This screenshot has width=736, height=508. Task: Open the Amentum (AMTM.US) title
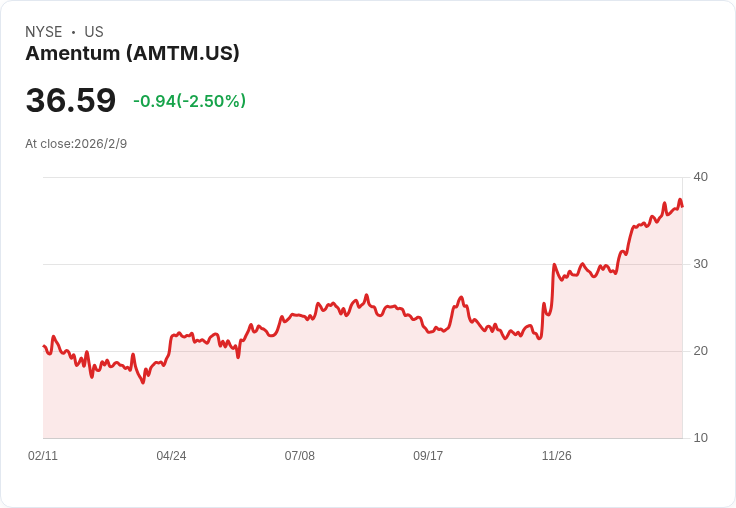(x=132, y=53)
